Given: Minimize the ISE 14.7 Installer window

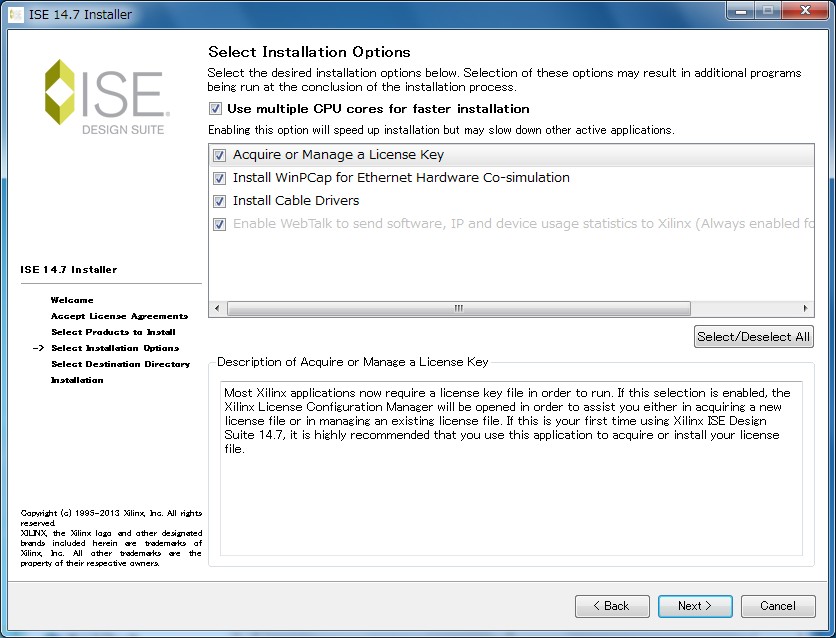Looking at the screenshot, I should click(x=741, y=11).
